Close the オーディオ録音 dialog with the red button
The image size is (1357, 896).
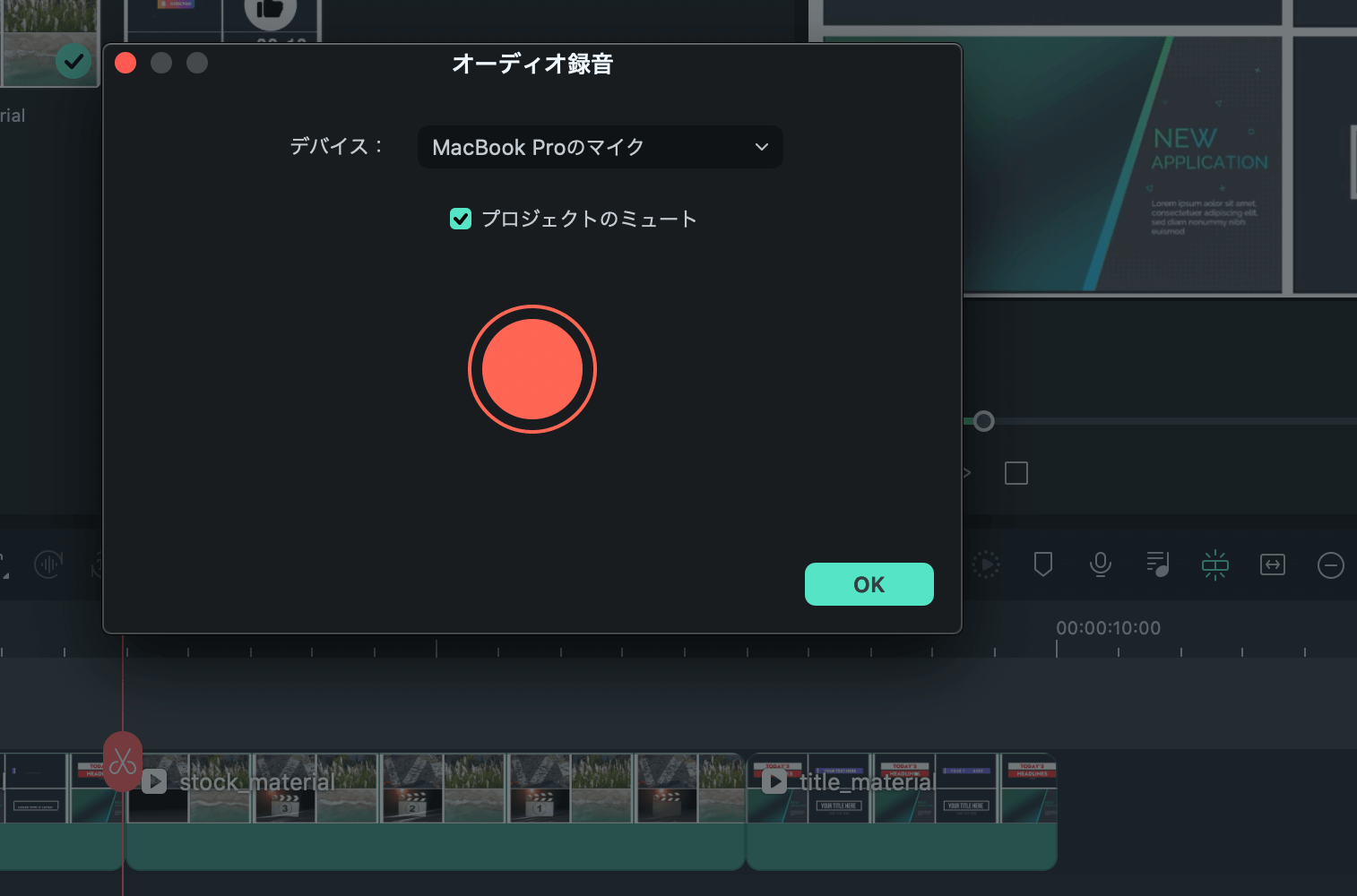(x=125, y=63)
